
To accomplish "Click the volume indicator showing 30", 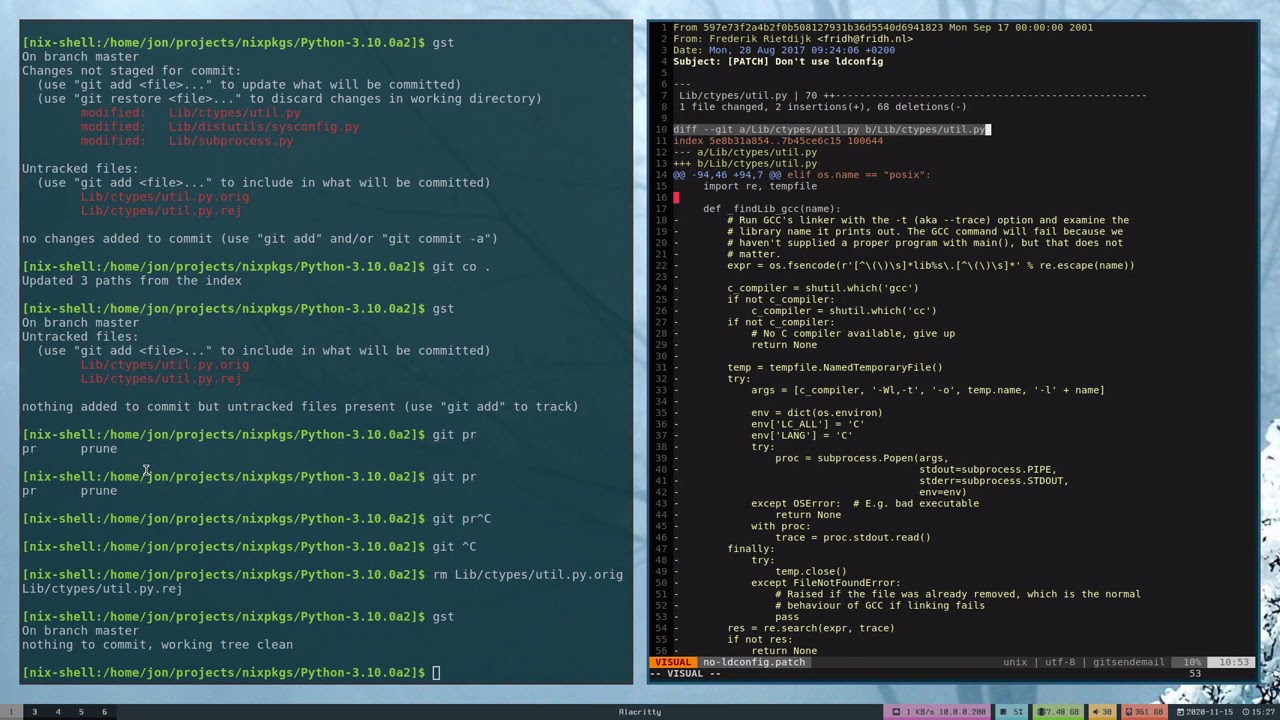I will tap(1103, 712).
